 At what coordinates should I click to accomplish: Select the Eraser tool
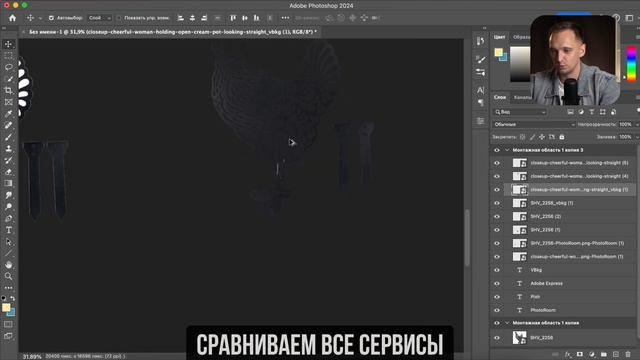tap(9, 172)
